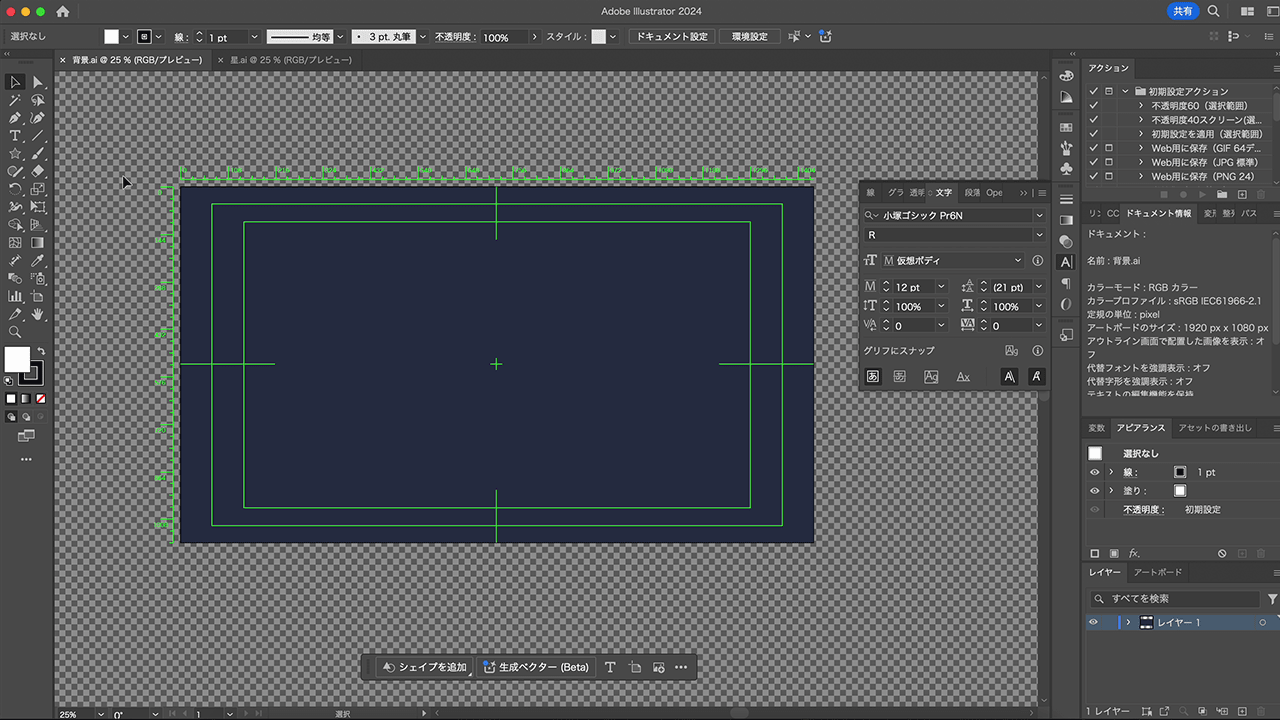Toggle checkmark for 初期設定アクション set
The height and width of the screenshot is (720, 1280).
point(1093,91)
